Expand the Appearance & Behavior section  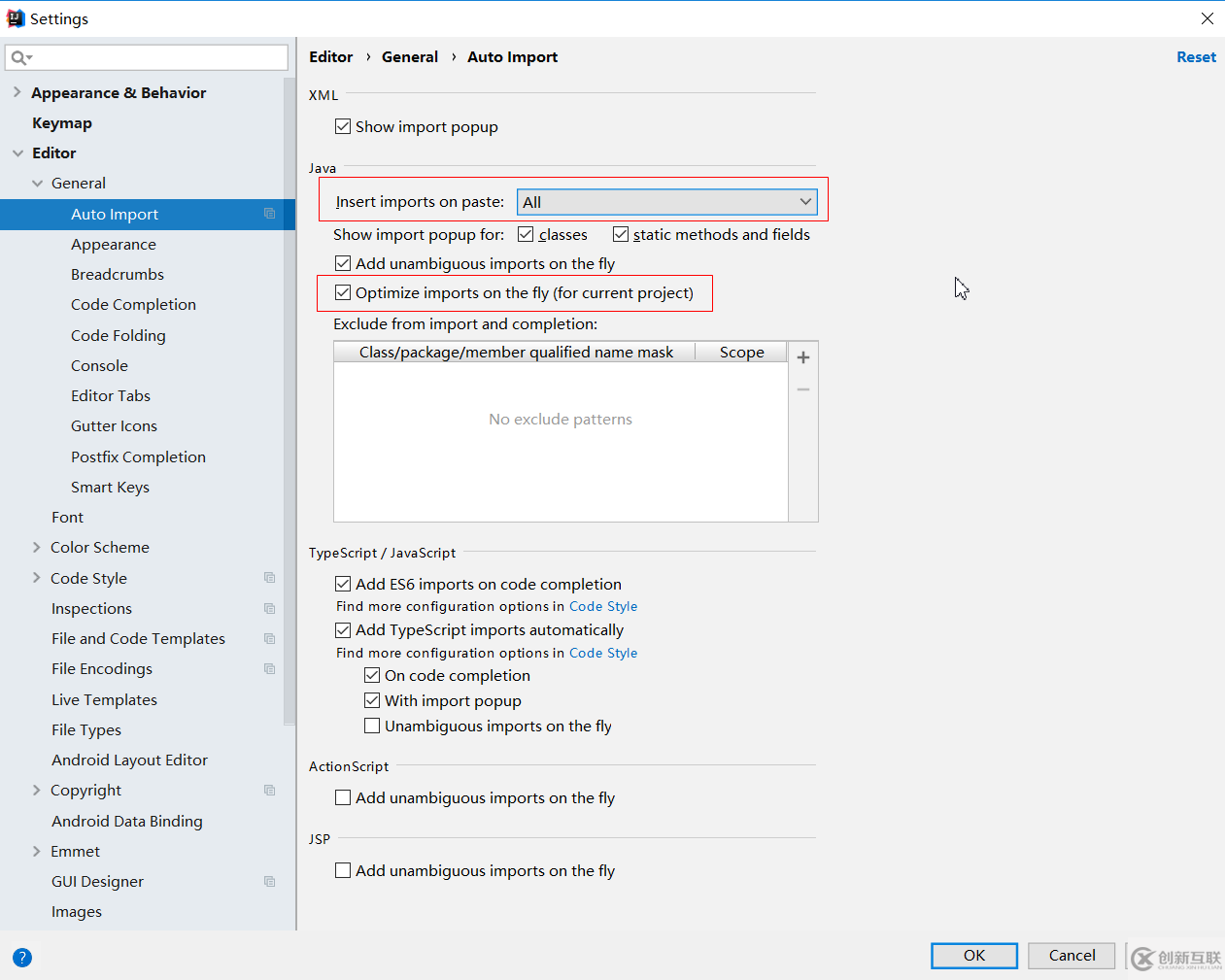click(x=17, y=92)
